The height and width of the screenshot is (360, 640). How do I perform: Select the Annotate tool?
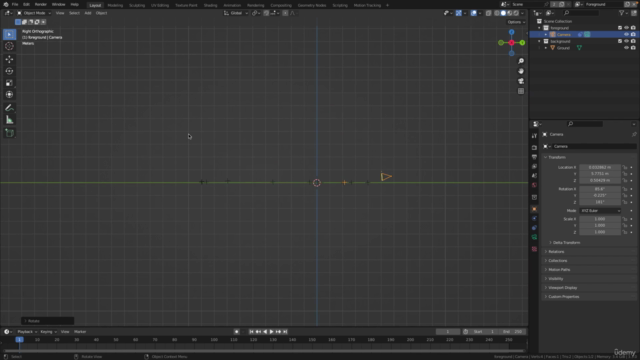click(9, 108)
